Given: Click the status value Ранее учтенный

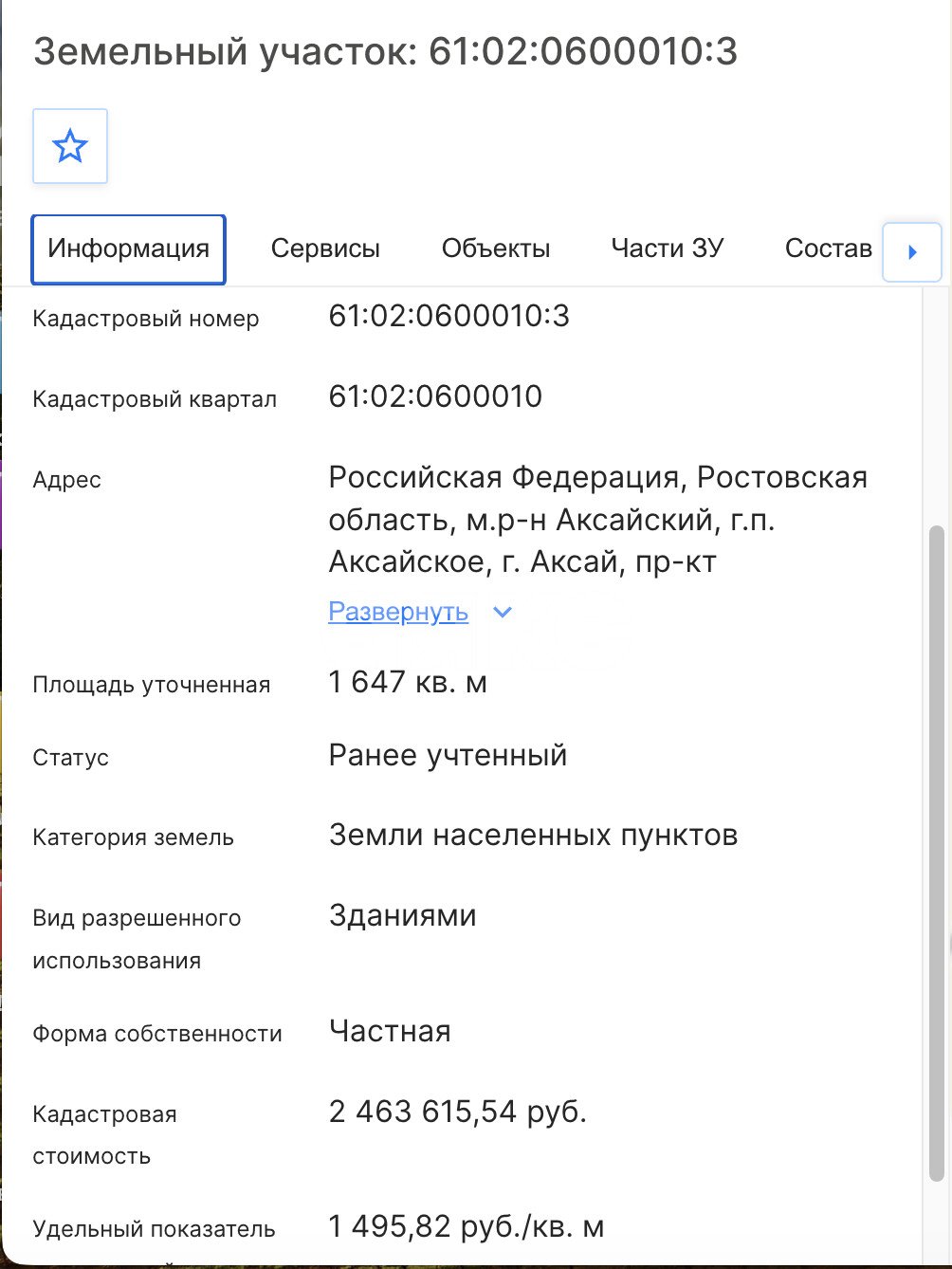Looking at the screenshot, I should tap(448, 756).
